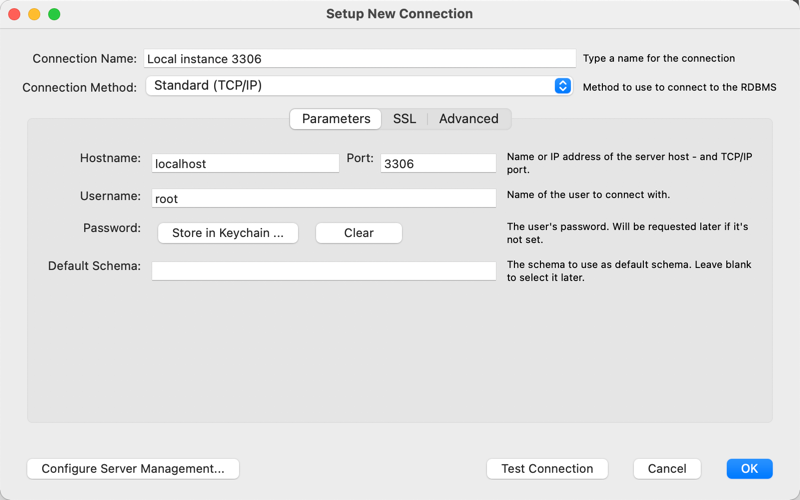Switch to the Advanced tab
Image resolution: width=800 pixels, height=500 pixels.
click(469, 119)
